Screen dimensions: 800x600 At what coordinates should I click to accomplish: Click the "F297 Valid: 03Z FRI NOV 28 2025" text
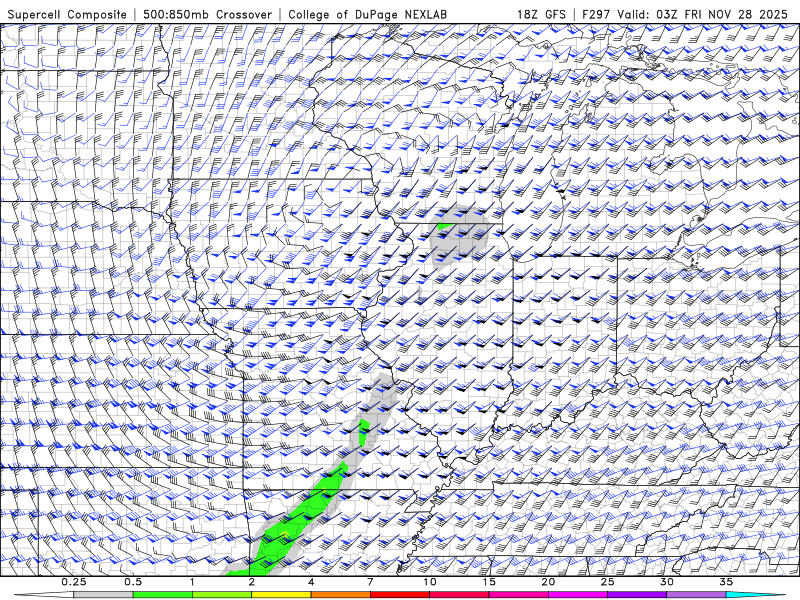pos(685,14)
